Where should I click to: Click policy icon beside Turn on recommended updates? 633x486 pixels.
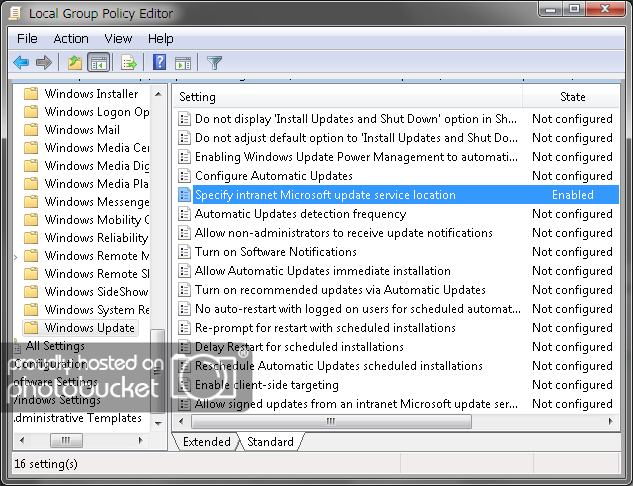coord(184,289)
